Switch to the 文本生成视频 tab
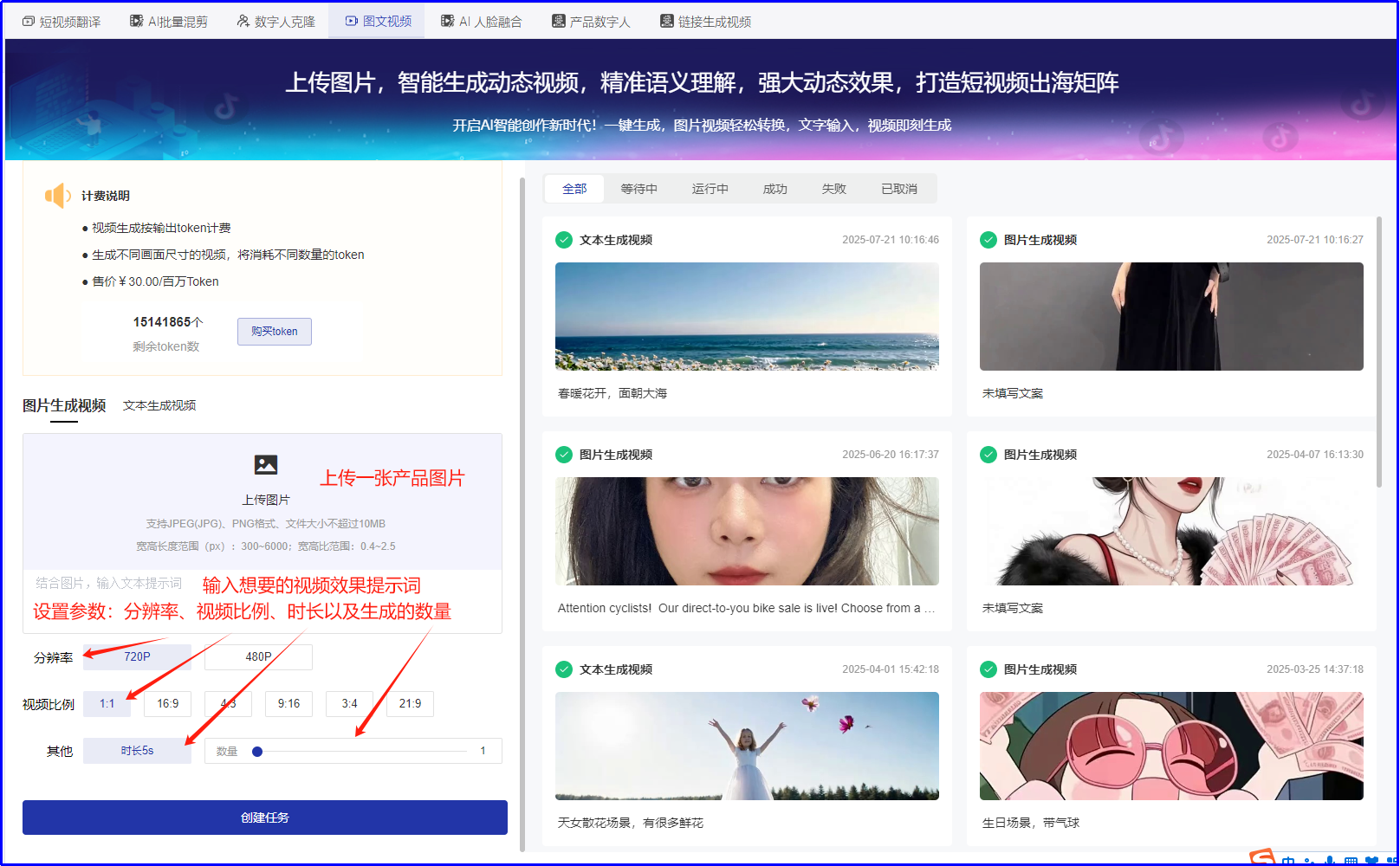 click(x=159, y=404)
